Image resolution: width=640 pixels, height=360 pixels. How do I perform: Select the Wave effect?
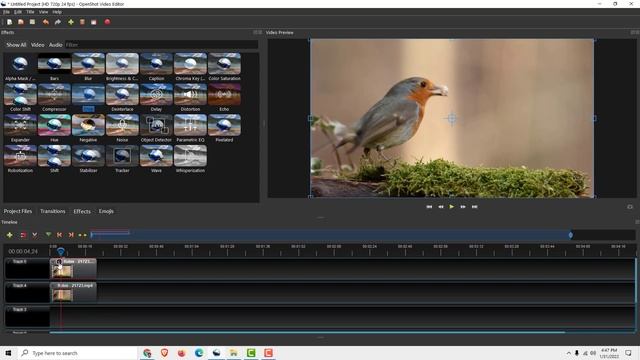[156, 159]
